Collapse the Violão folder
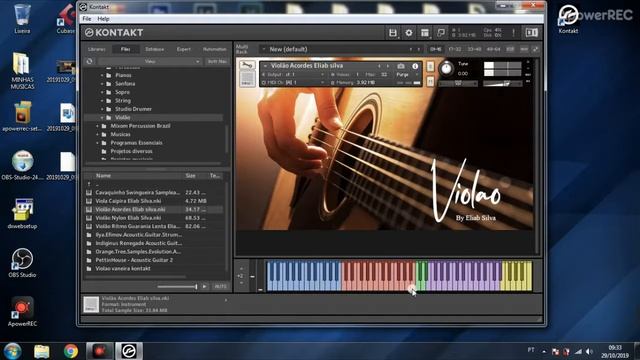This screenshot has width=640, height=360. coord(102,118)
